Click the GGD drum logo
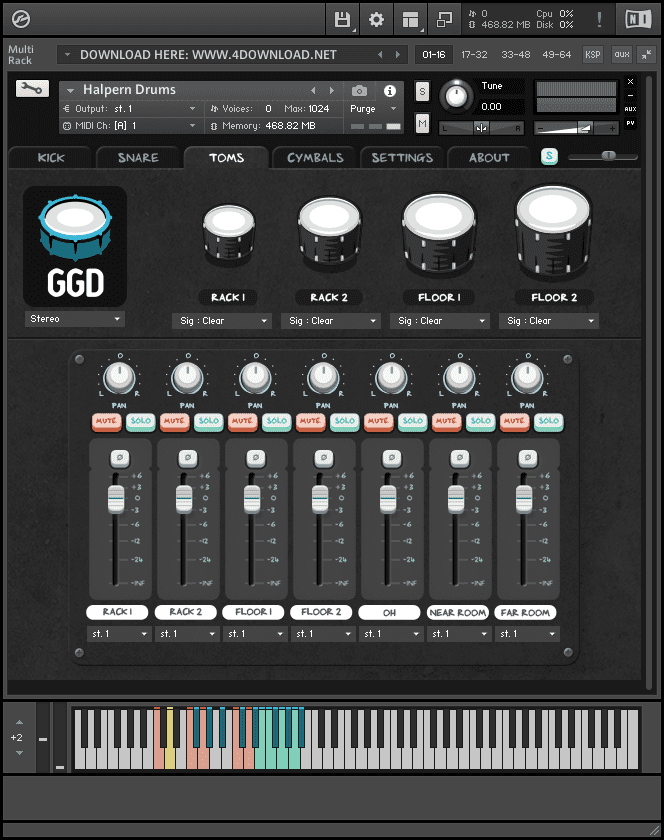Screen dimensions: 664x840 (x=75, y=246)
